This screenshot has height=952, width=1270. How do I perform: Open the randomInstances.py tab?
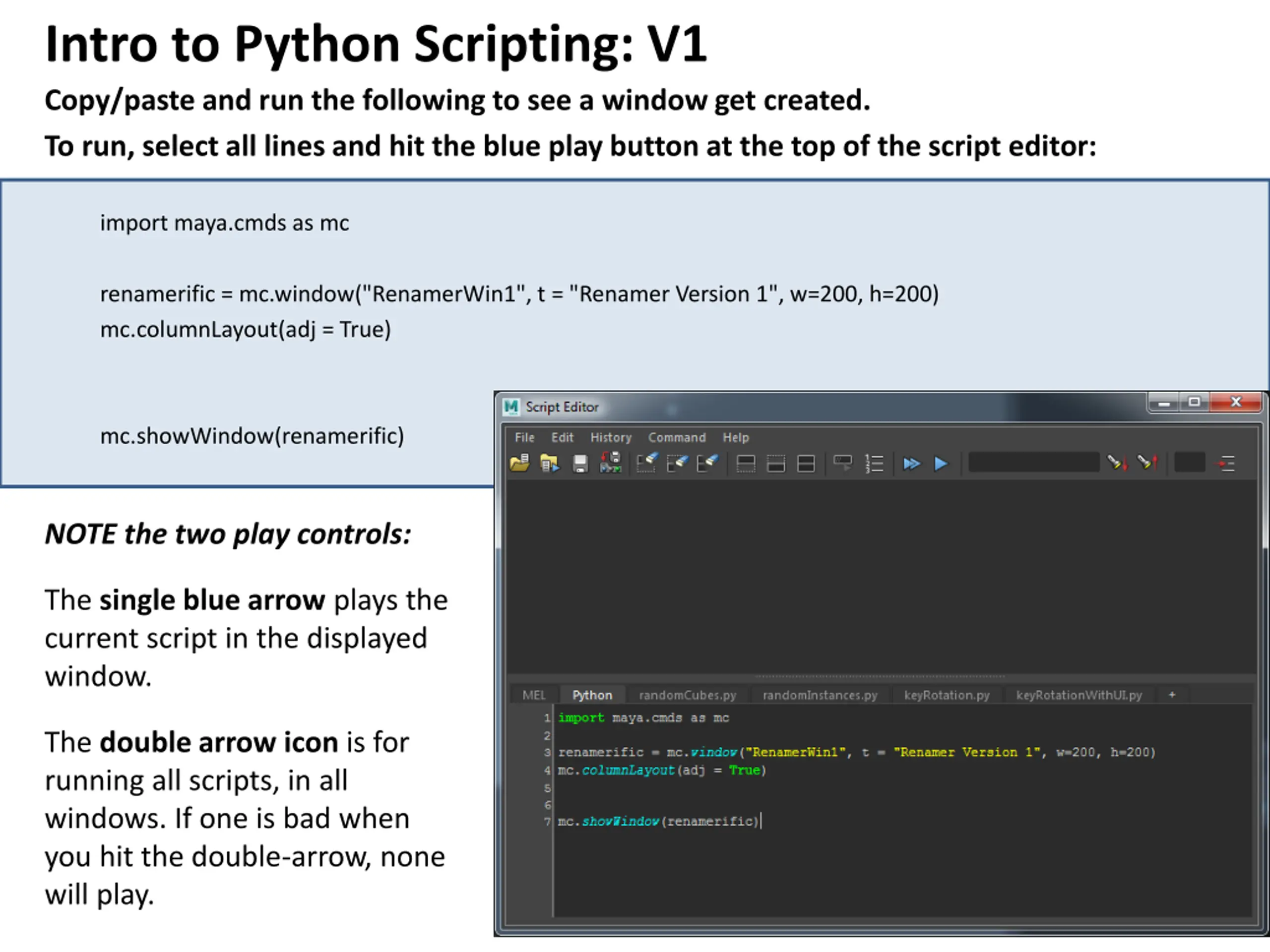820,695
